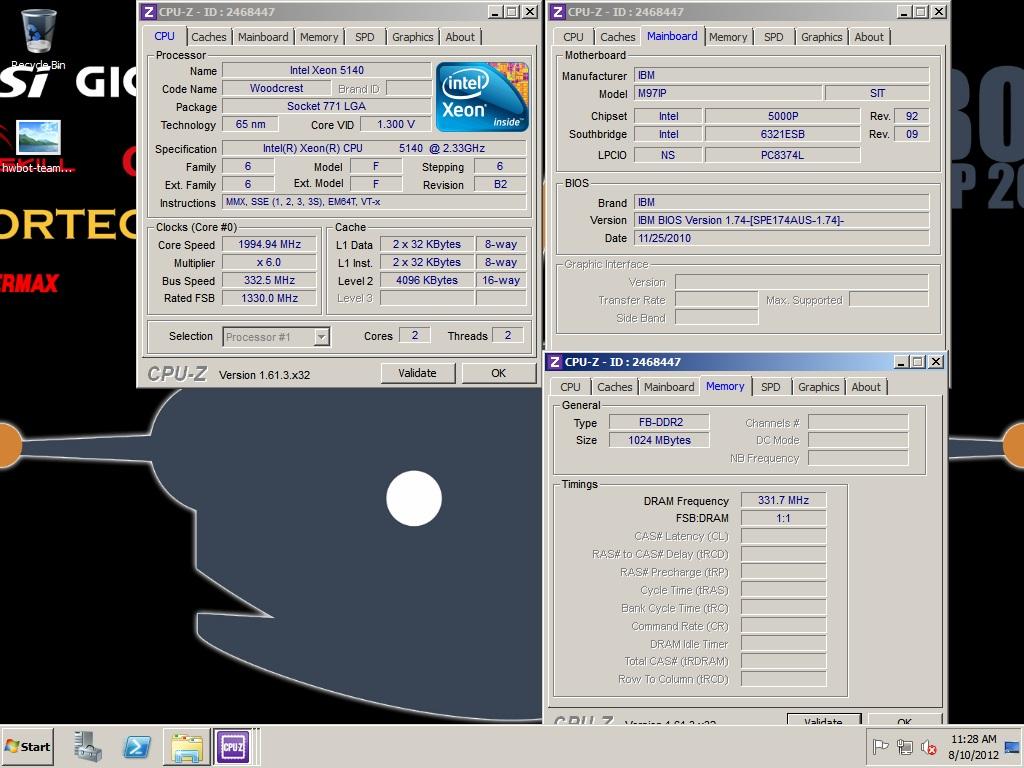1024x768 pixels.
Task: Click the 1024 MBytes memory size value
Action: (x=660, y=440)
